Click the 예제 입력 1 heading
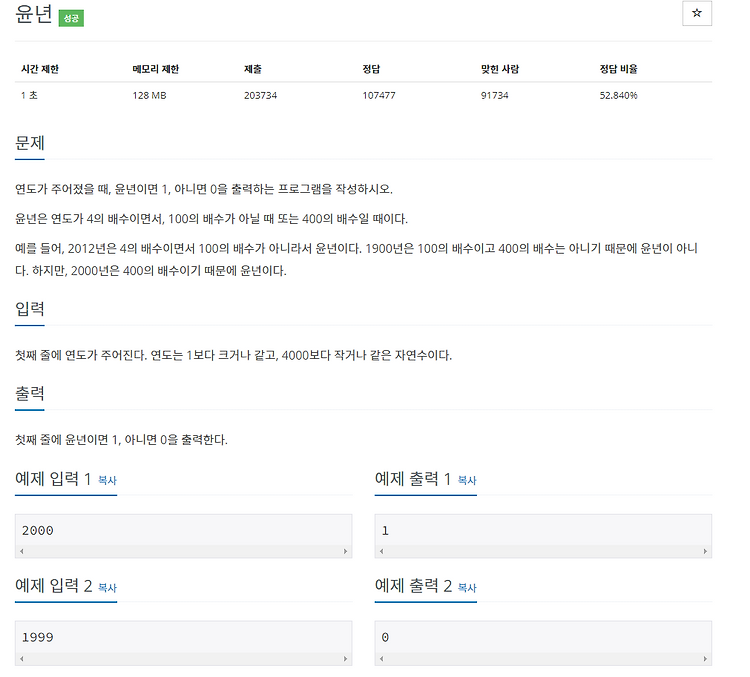The image size is (750, 677). click(x=53, y=478)
